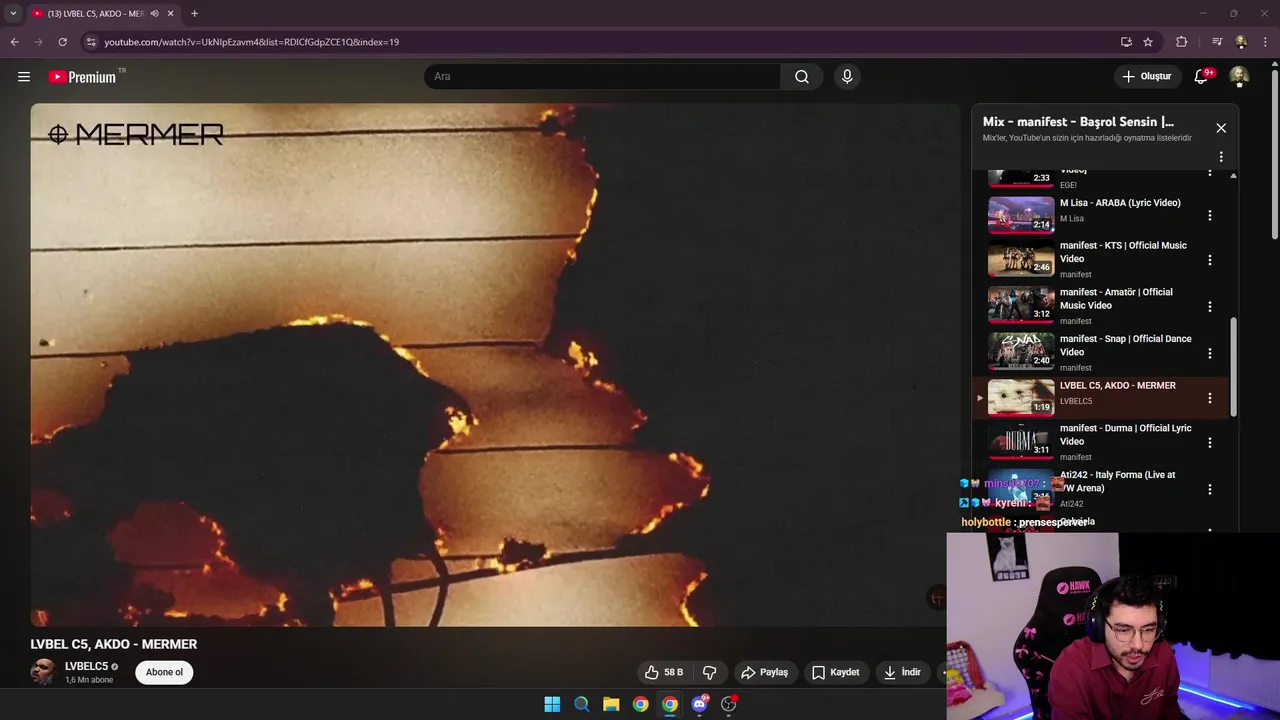The image size is (1280, 720).
Task: Start voice search with the microphone
Action: pyautogui.click(x=847, y=77)
